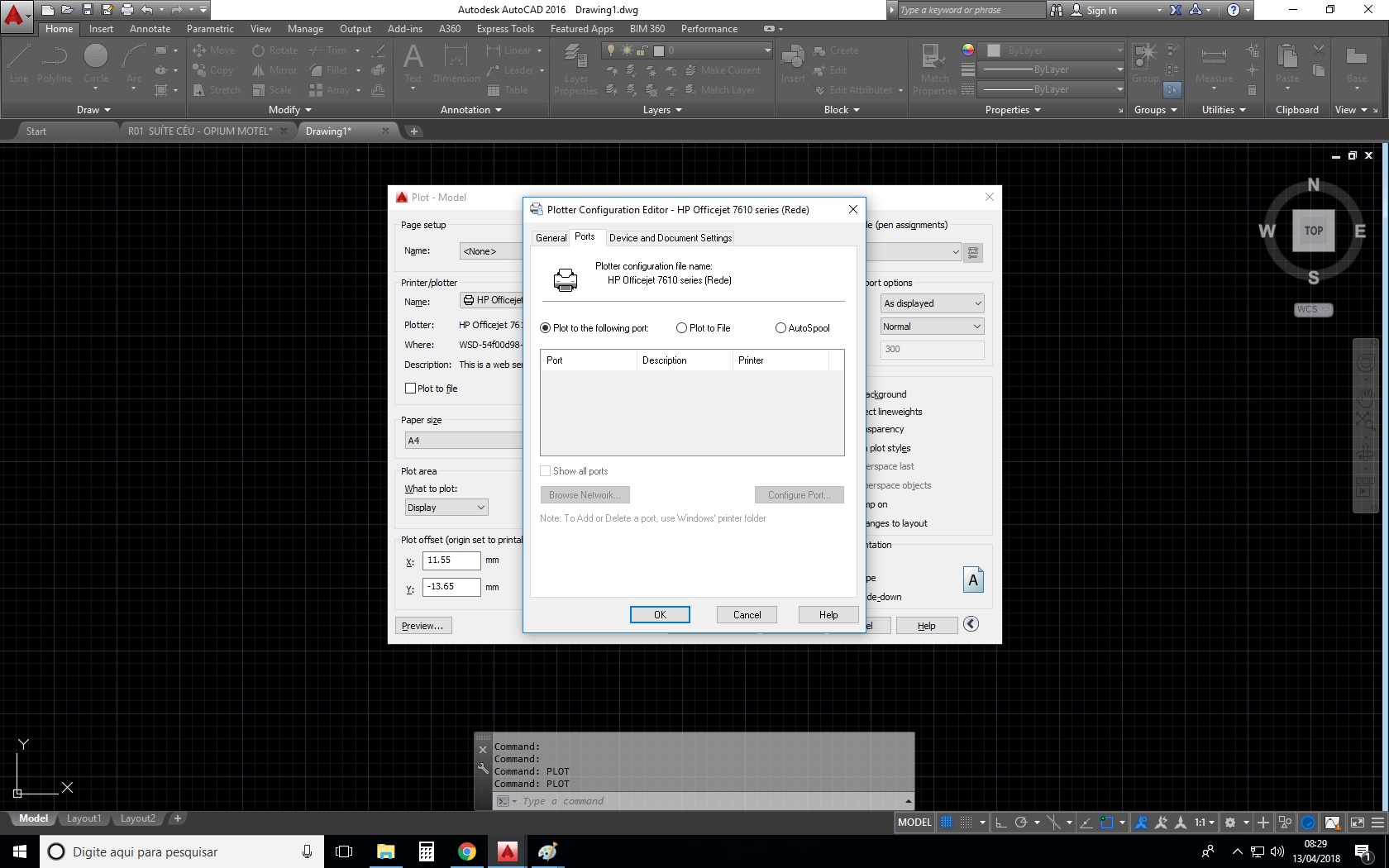
Task: Activate the Circle tool
Action: [x=96, y=62]
